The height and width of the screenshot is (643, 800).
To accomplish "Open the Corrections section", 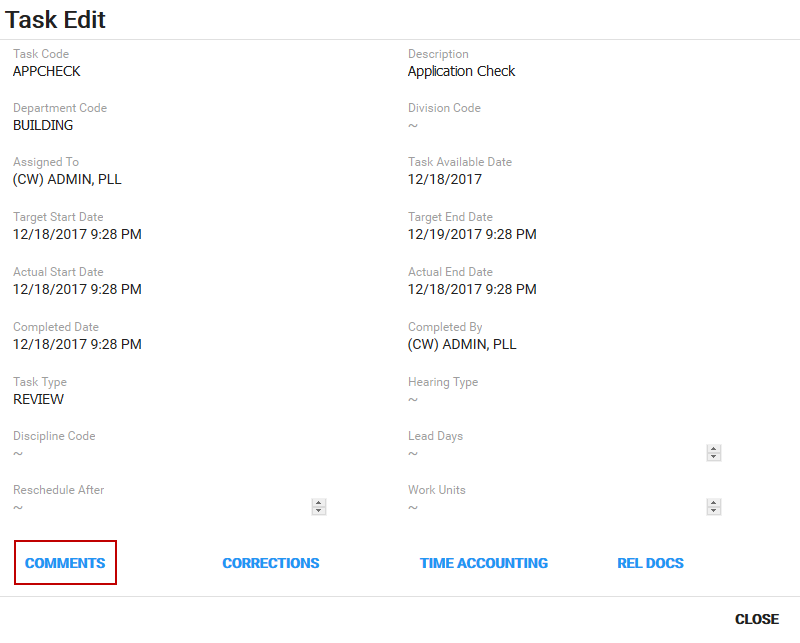I will (x=270, y=563).
